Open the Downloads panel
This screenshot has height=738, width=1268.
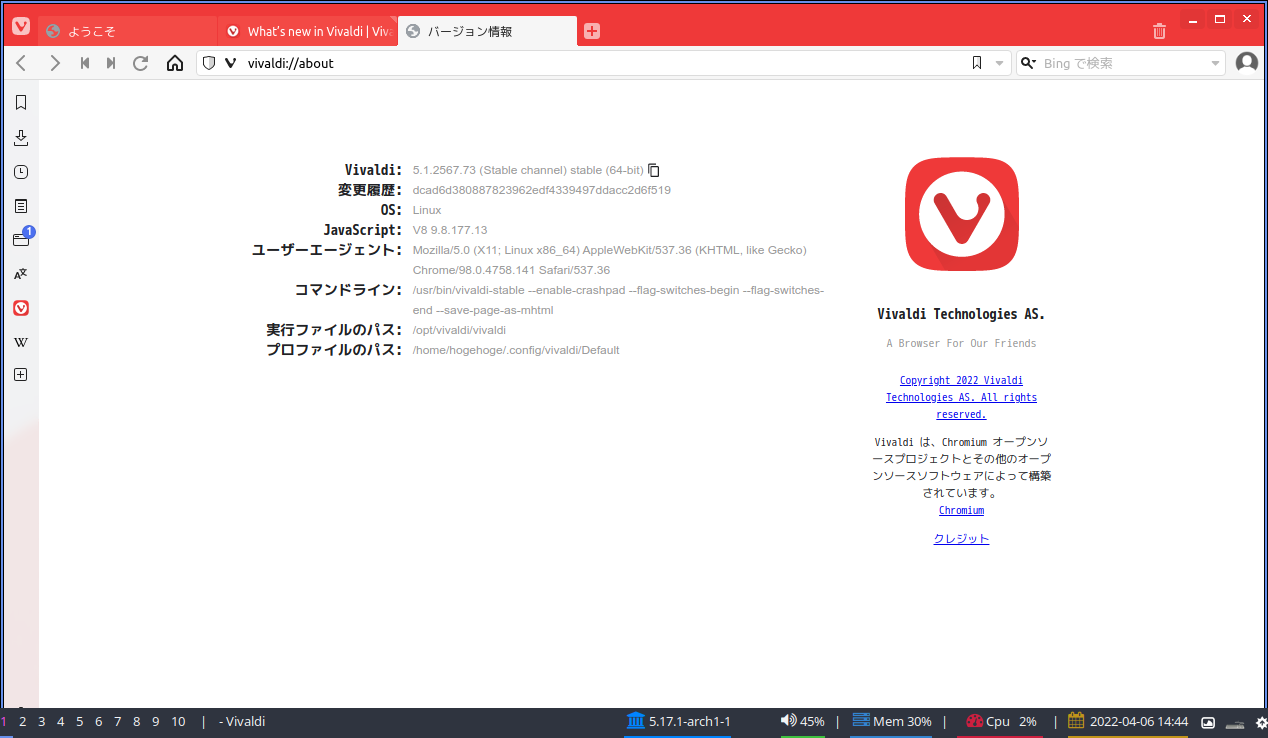tap(21, 138)
